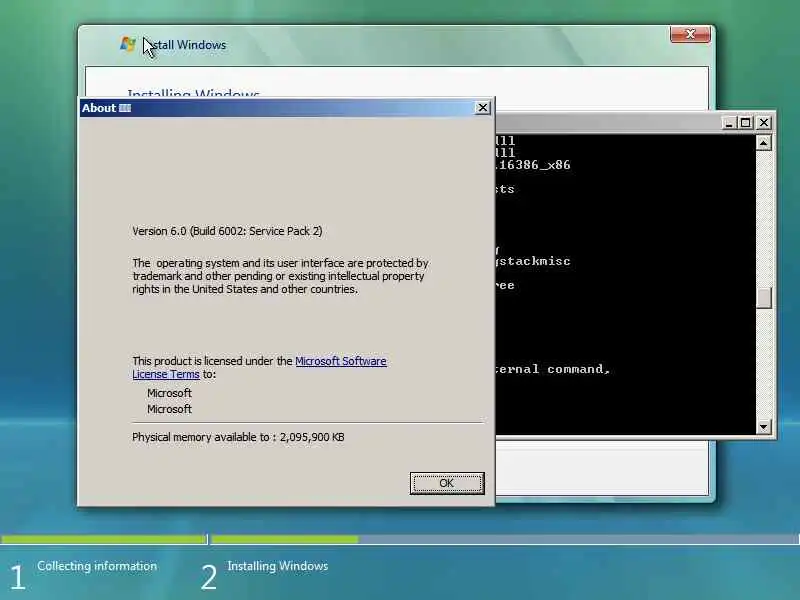800x600 pixels.
Task: Click the Version 6.0 Build 6002 text
Action: pyautogui.click(x=227, y=231)
